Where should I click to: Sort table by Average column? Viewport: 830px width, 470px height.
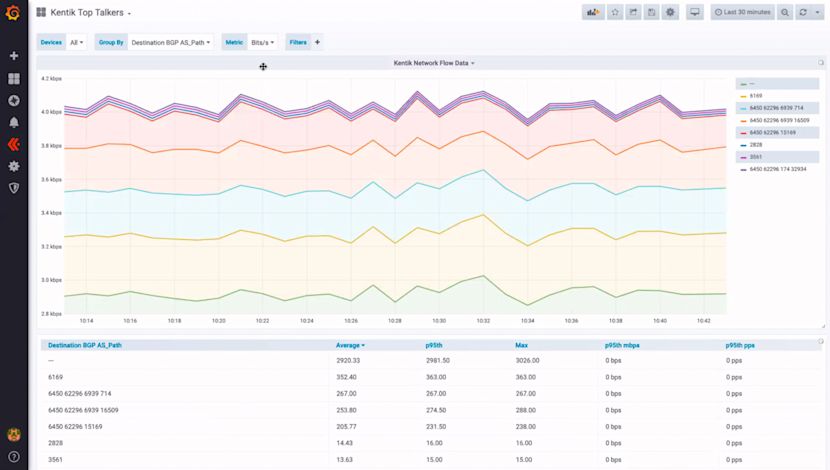tap(350, 345)
